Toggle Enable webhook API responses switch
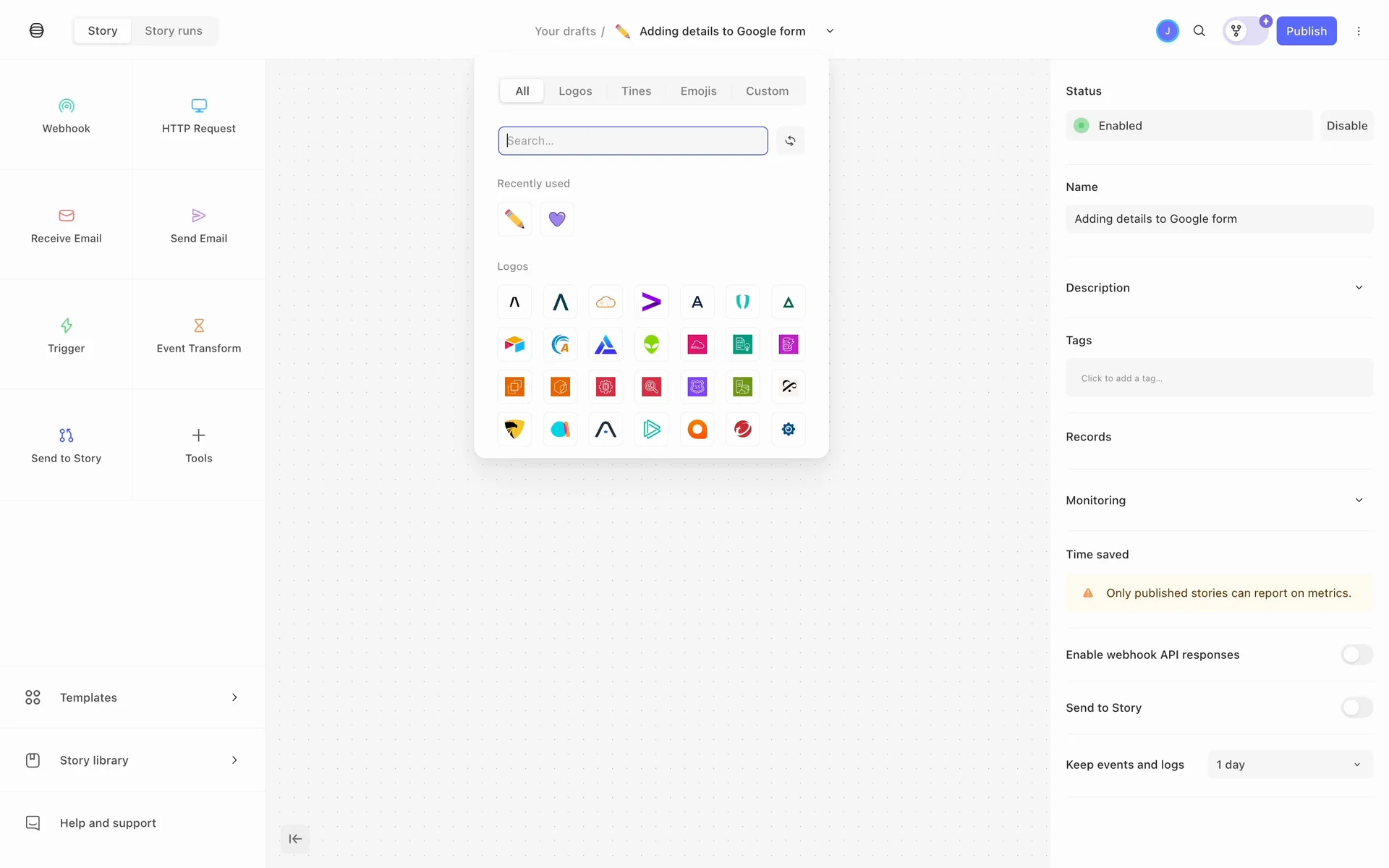Viewport: 1389px width, 868px height. 1356,655
